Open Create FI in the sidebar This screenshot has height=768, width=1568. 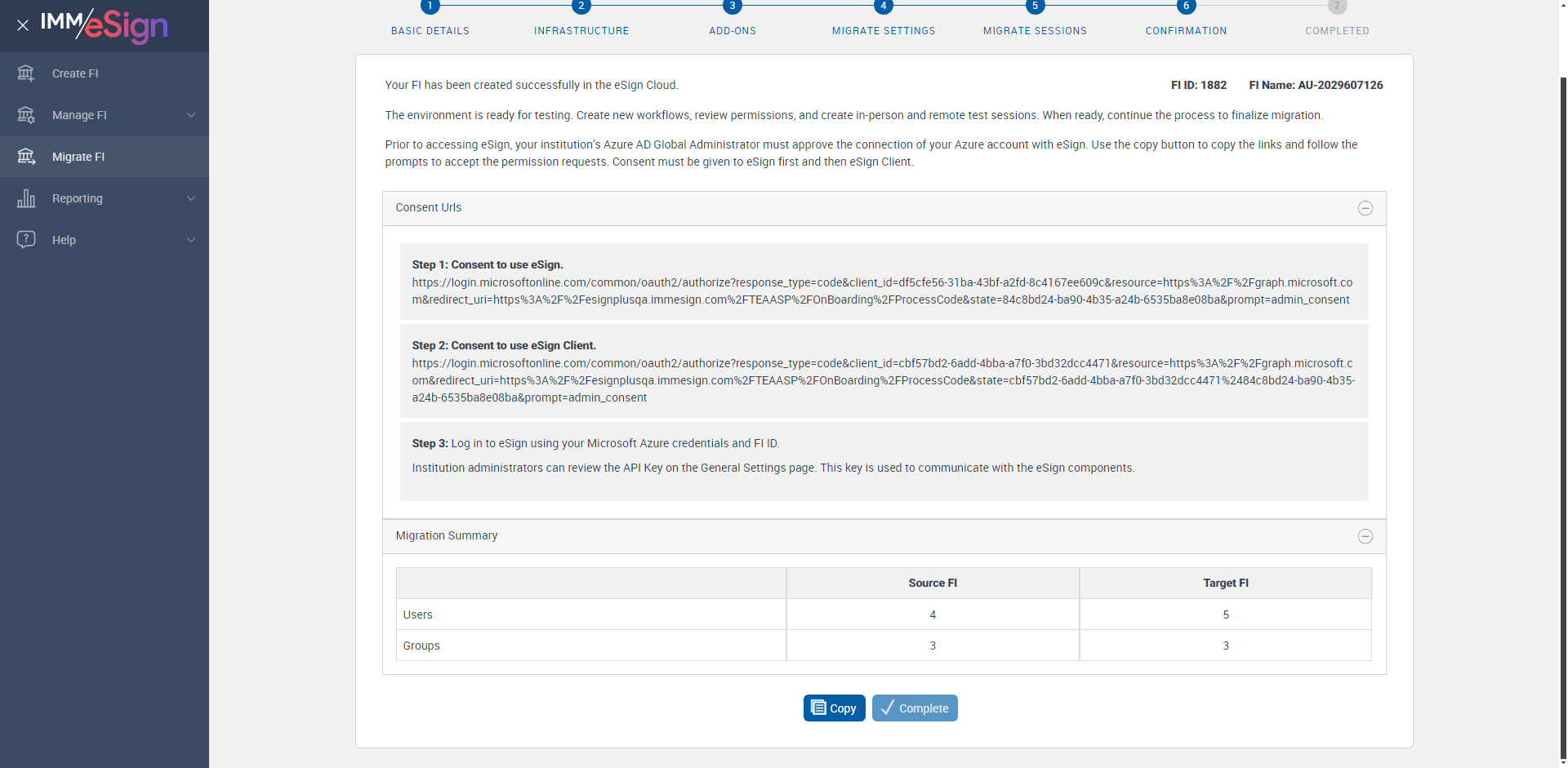point(105,73)
